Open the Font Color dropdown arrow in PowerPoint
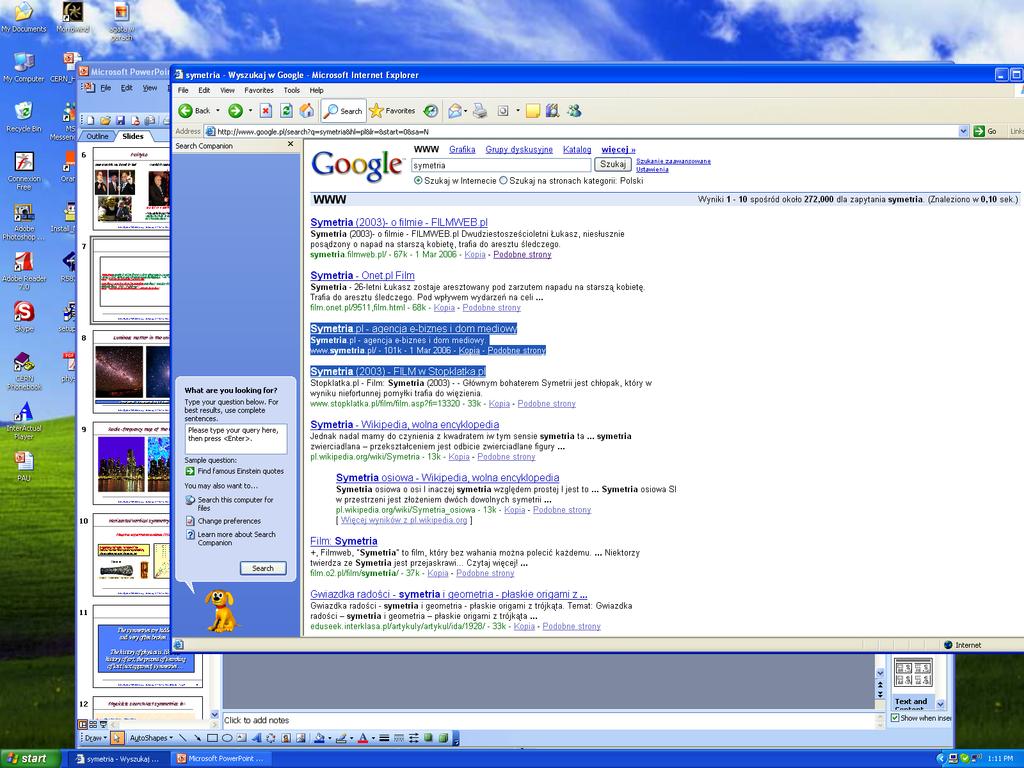1024x768 pixels. tap(373, 738)
